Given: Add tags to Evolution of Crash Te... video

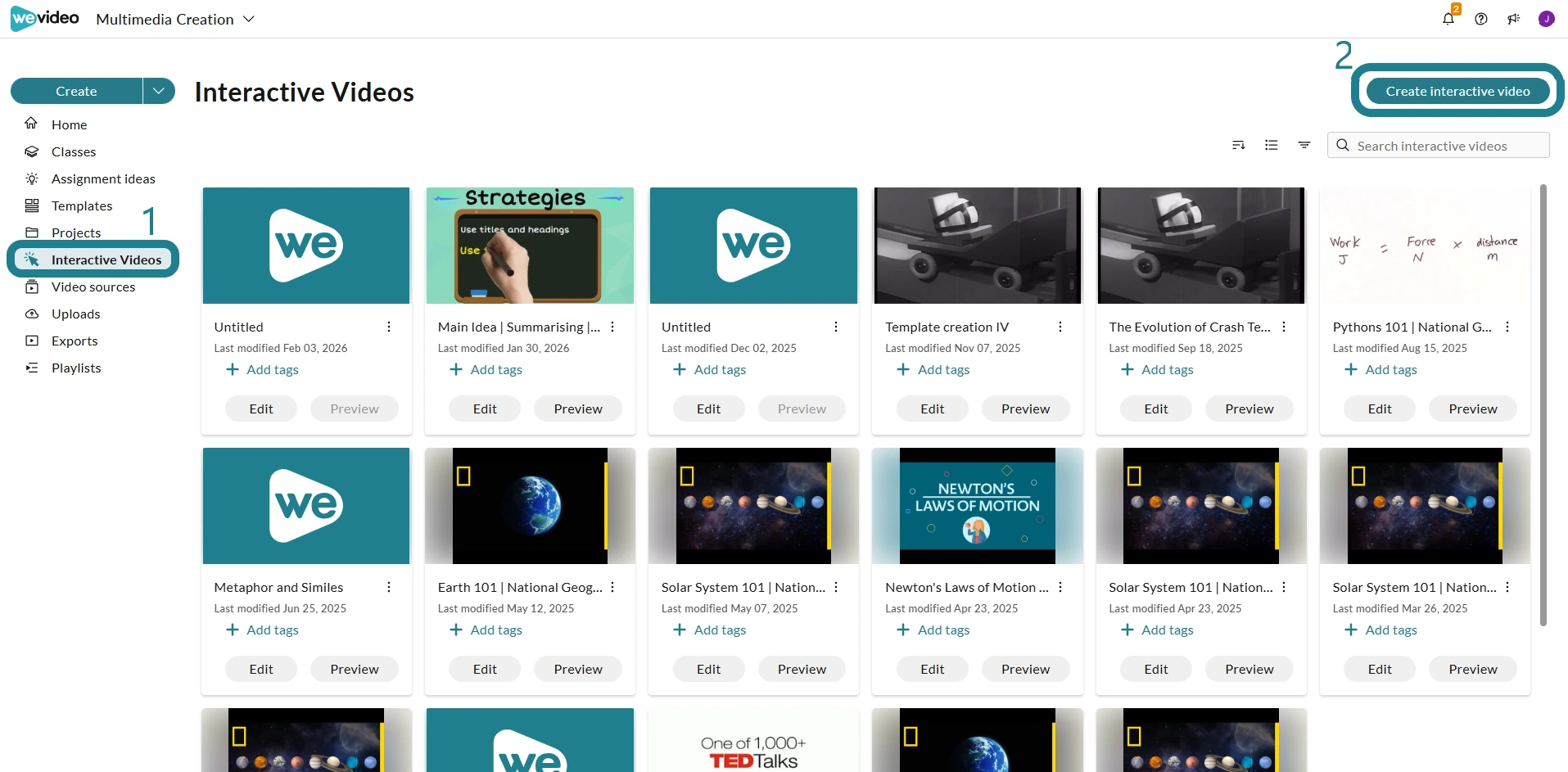Looking at the screenshot, I should click(1157, 369).
